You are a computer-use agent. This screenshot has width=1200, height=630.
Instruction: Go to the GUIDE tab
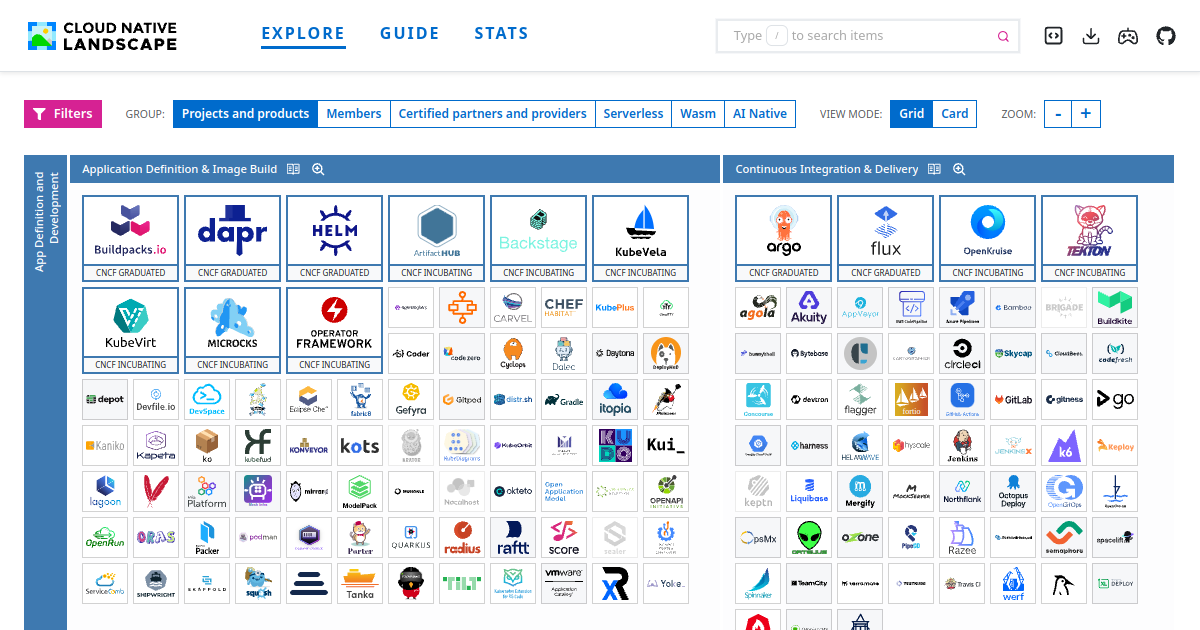point(410,33)
